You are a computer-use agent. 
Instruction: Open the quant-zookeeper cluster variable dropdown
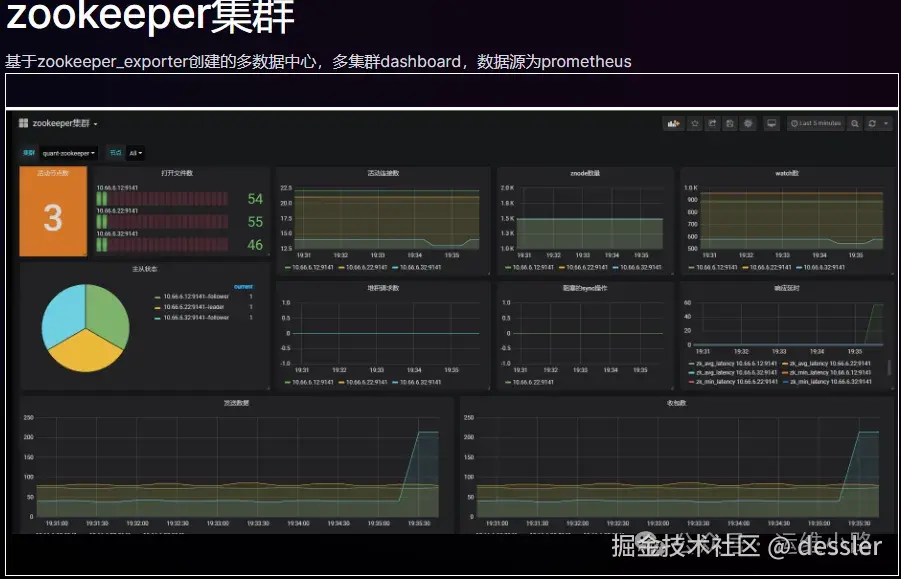point(69,153)
